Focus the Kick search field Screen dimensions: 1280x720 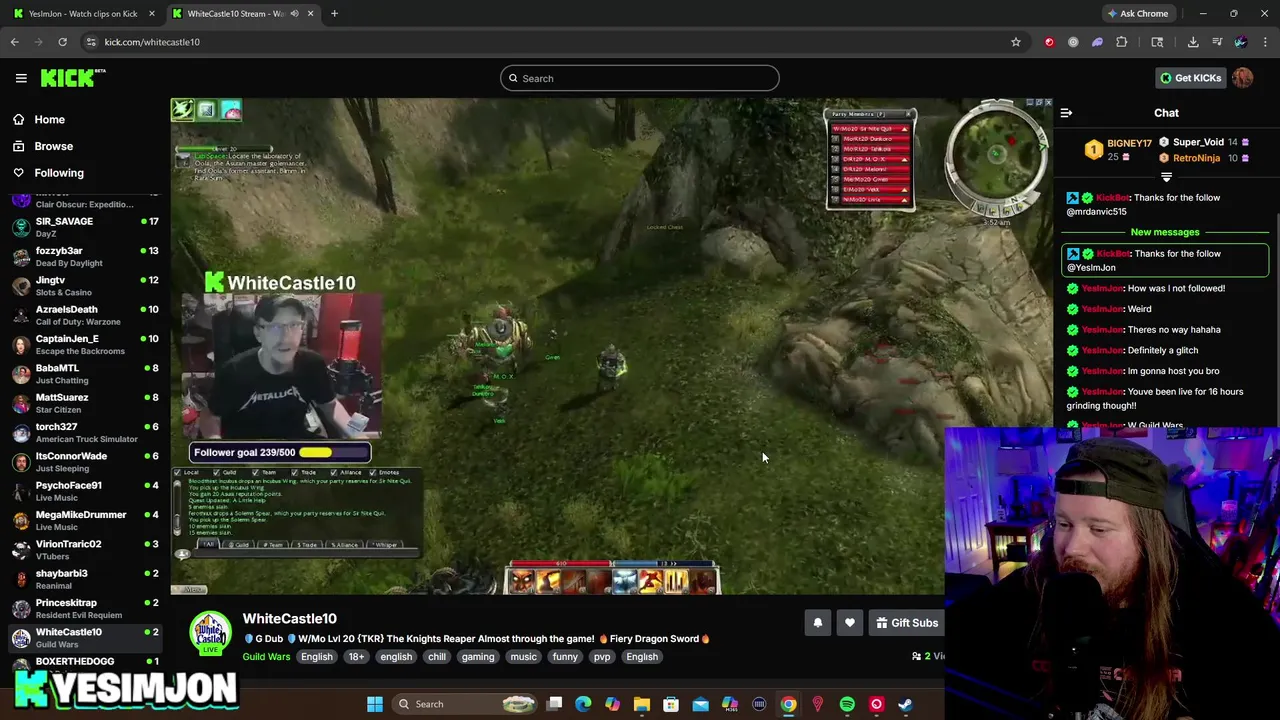(x=640, y=78)
